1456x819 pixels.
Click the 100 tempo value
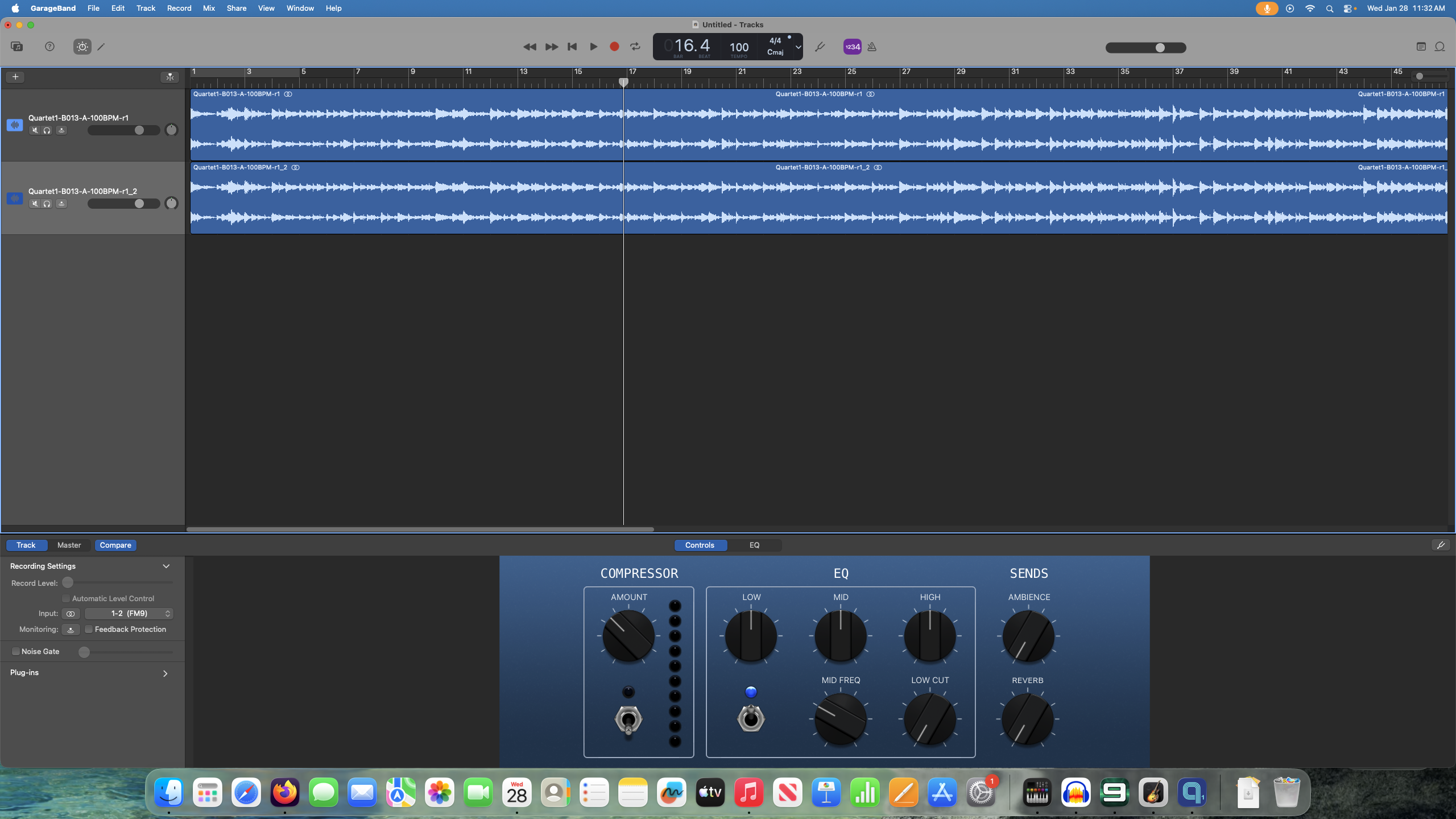pos(739,47)
